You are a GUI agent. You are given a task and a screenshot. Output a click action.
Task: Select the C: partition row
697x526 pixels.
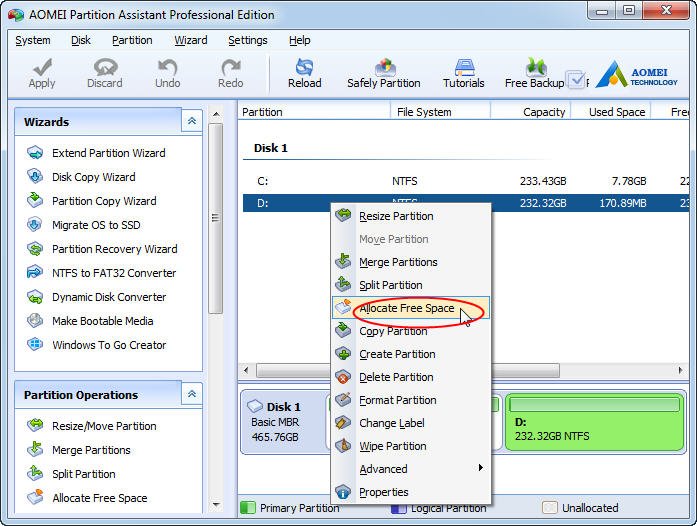pos(465,181)
